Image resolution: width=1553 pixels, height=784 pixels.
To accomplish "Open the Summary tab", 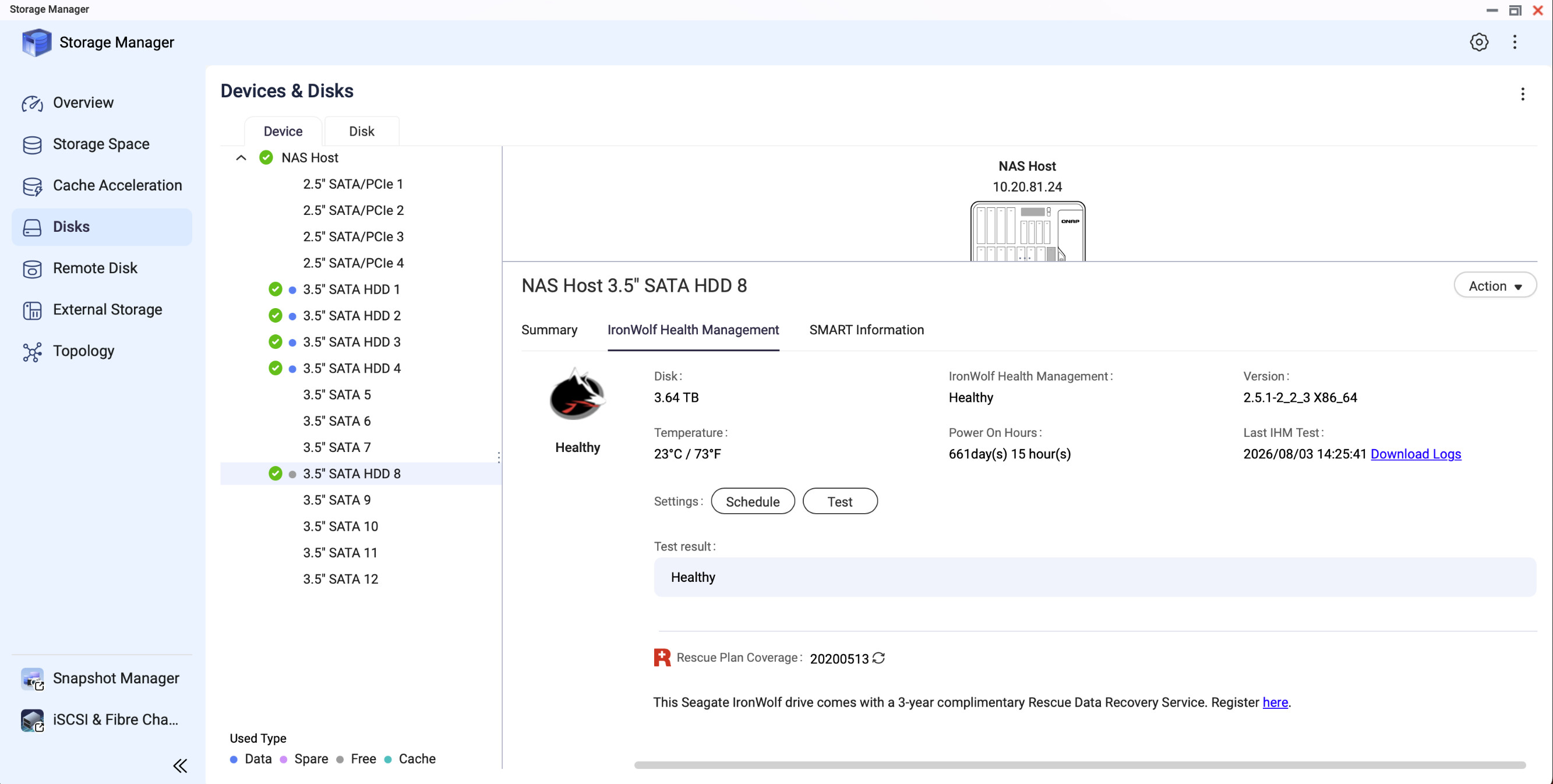I will (x=549, y=330).
